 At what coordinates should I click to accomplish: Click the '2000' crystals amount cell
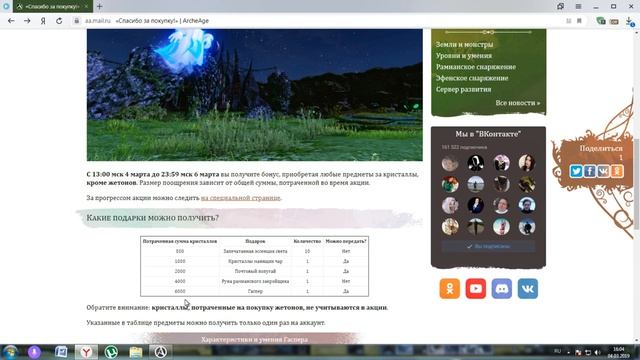point(180,271)
